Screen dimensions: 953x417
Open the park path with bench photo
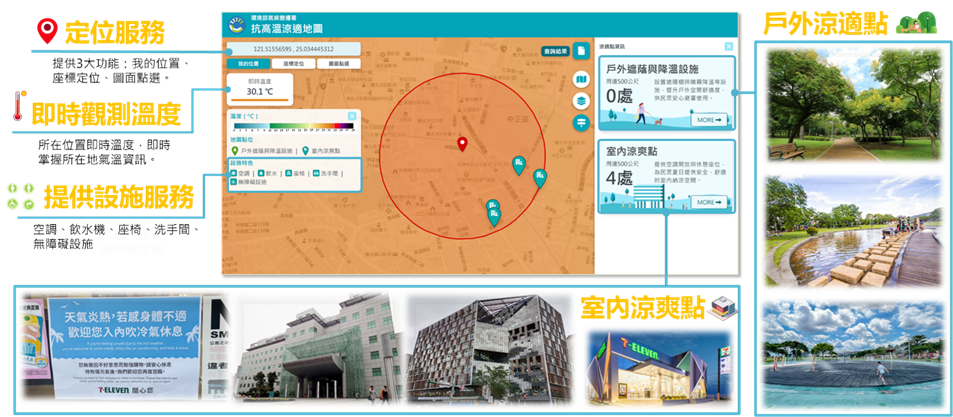[855, 105]
